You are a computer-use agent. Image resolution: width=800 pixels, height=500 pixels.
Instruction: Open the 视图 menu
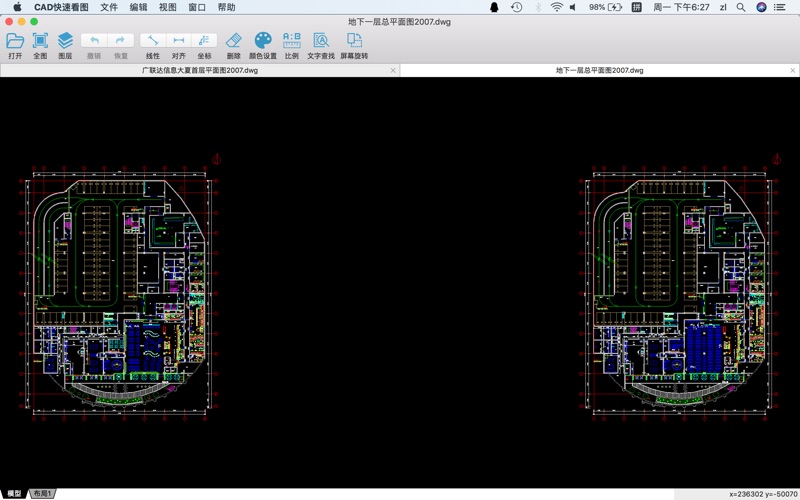tap(167, 7)
